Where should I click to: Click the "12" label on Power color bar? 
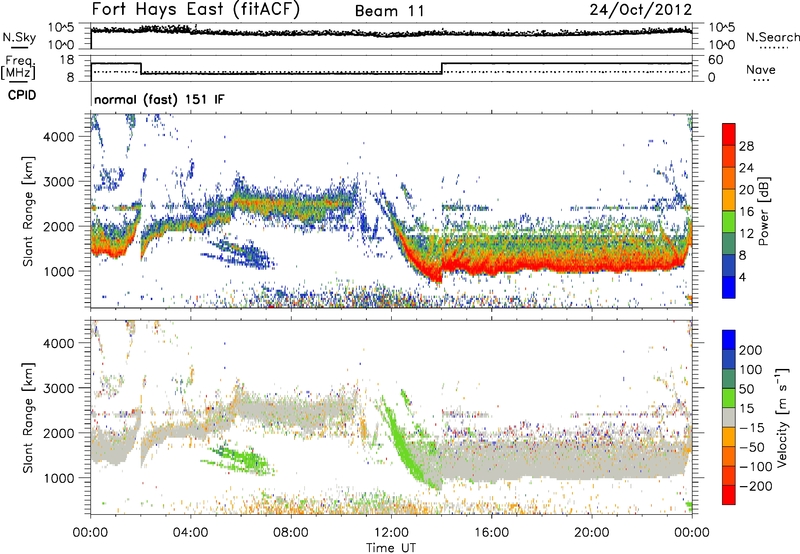(746, 234)
